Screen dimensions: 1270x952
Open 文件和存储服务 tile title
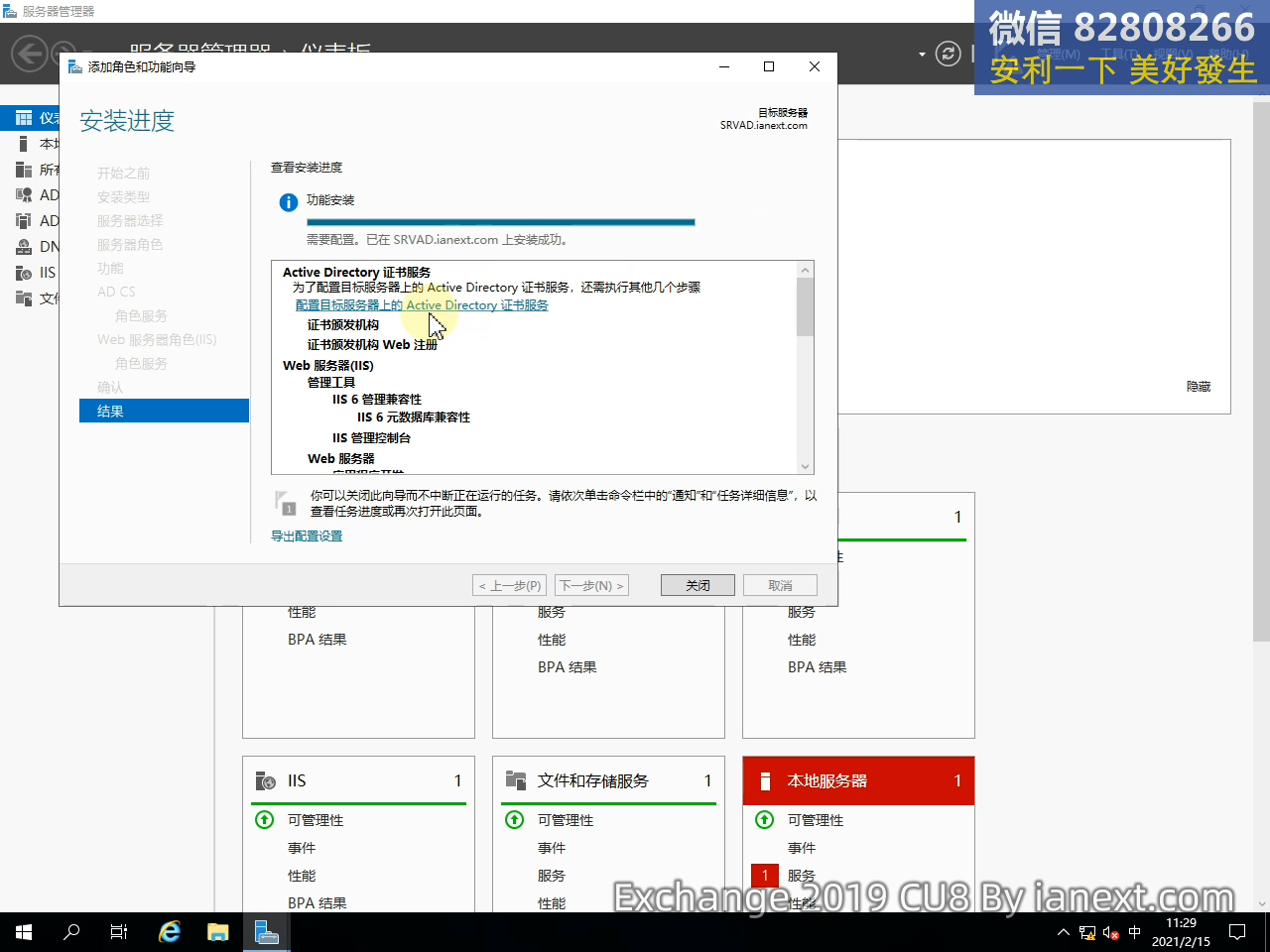point(593,780)
